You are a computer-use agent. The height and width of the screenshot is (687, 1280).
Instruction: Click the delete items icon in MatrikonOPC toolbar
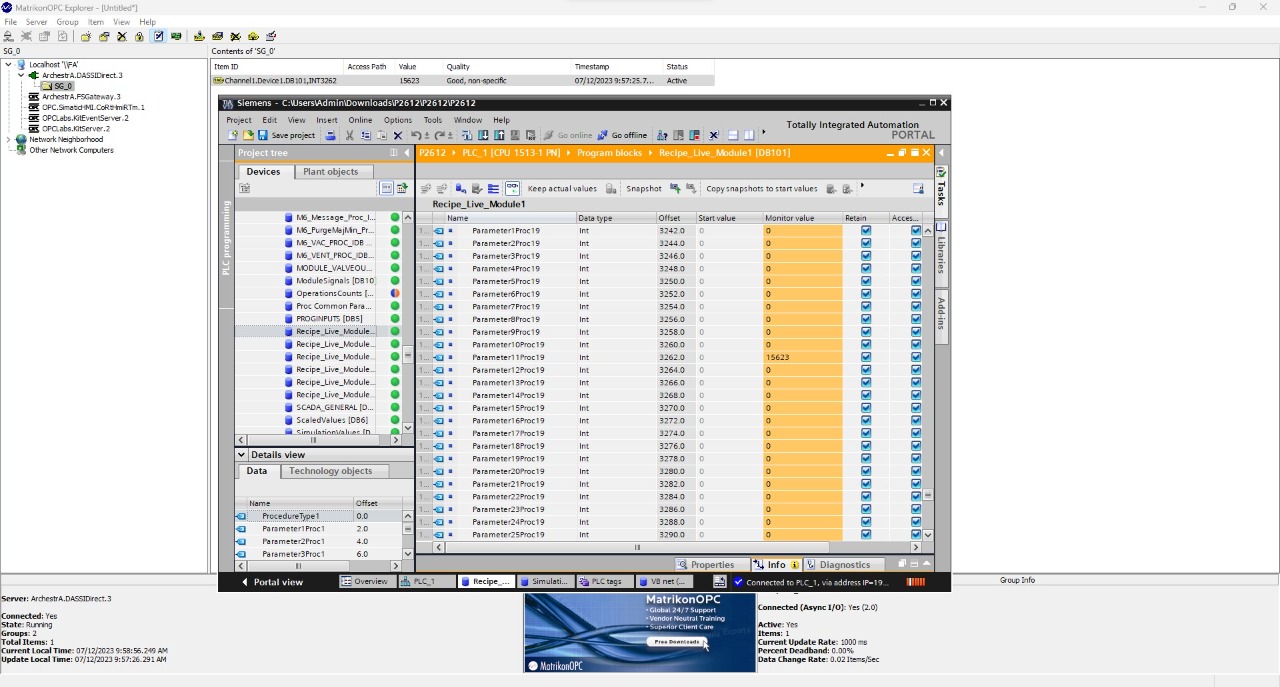(x=235, y=36)
